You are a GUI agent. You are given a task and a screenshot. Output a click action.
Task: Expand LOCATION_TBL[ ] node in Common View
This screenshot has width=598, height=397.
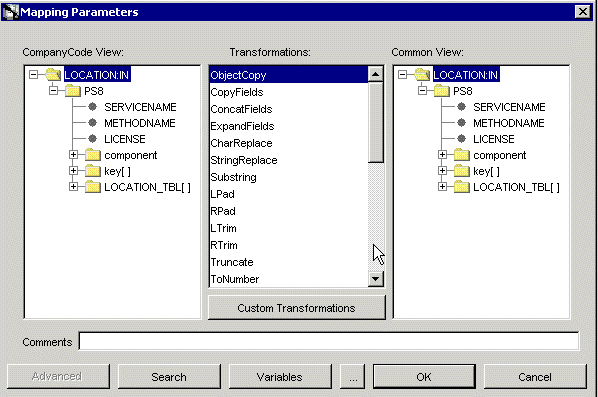click(442, 186)
